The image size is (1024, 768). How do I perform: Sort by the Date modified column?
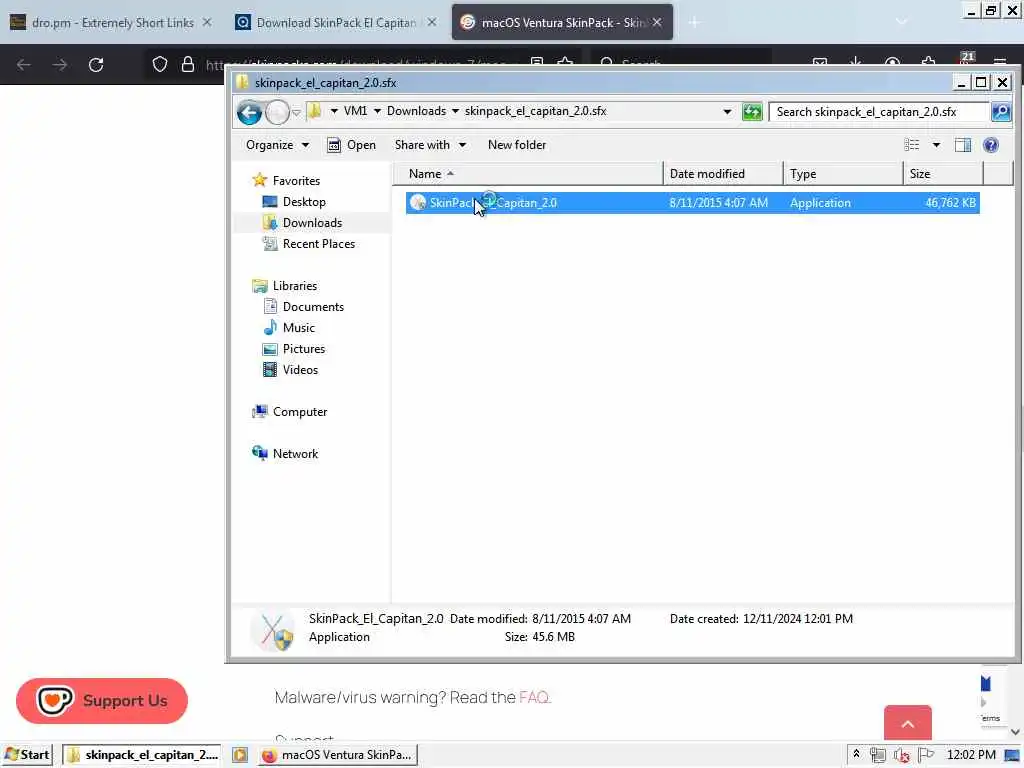pyautogui.click(x=723, y=174)
